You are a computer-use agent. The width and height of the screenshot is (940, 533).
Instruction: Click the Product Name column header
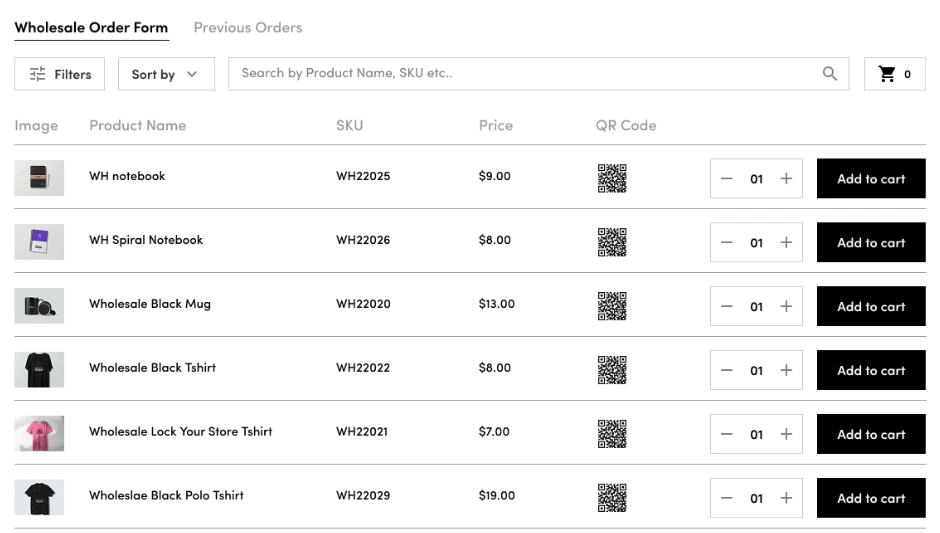(138, 125)
